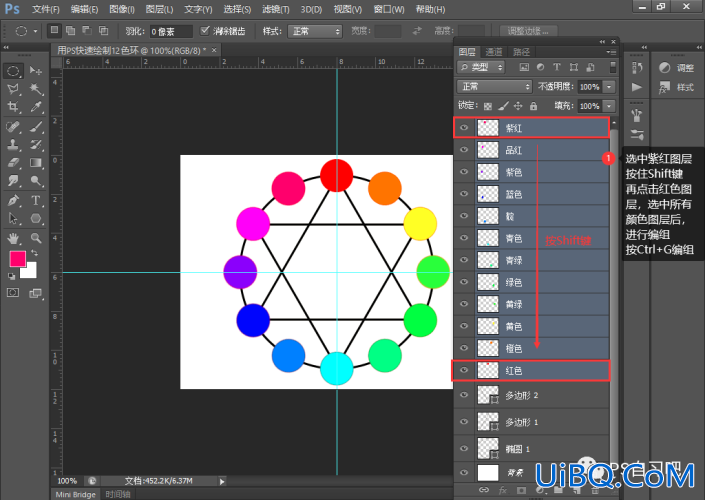Open the layer blend mode dropdown
Viewport: 705px width, 500px height.
(495, 86)
